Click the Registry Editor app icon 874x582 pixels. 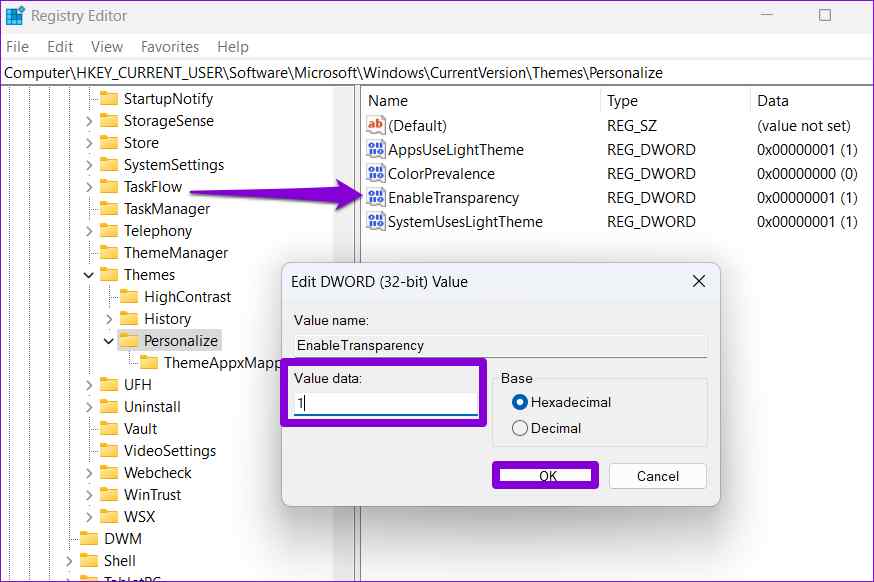pyautogui.click(x=14, y=16)
